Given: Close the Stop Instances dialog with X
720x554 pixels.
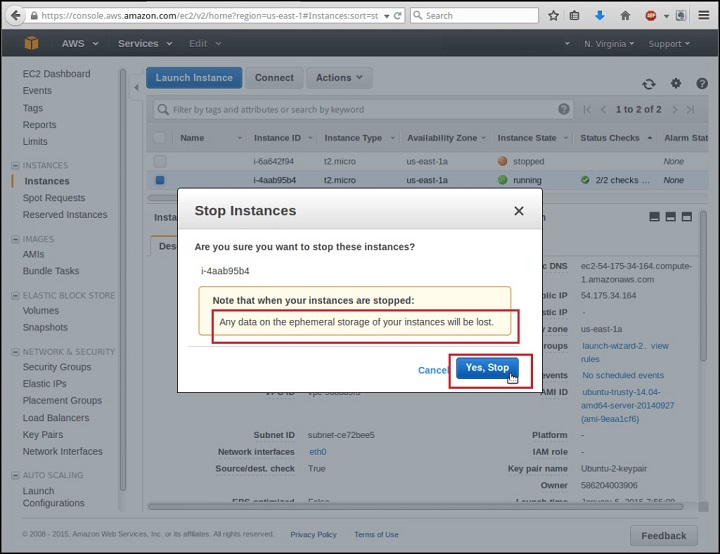Looking at the screenshot, I should click(x=519, y=211).
